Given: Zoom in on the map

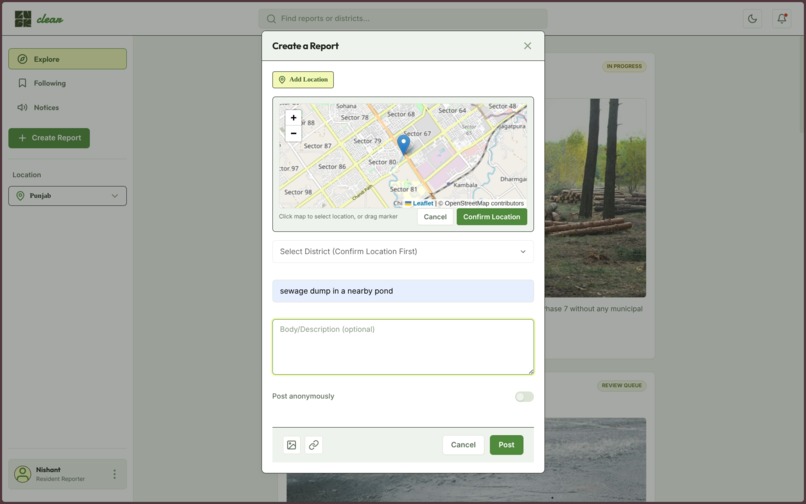Looking at the screenshot, I should [x=294, y=118].
